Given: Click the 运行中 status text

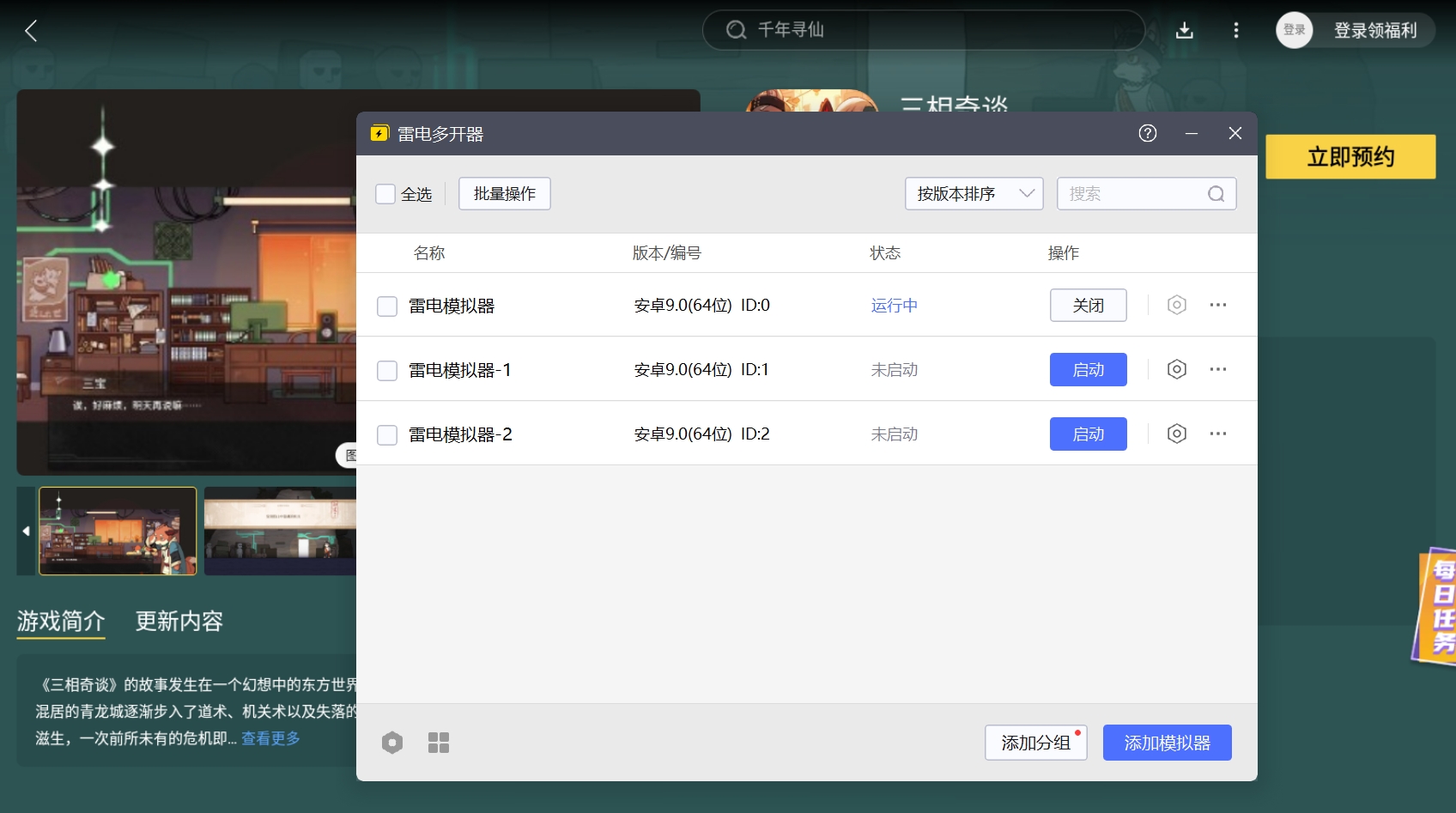Looking at the screenshot, I should [x=895, y=306].
